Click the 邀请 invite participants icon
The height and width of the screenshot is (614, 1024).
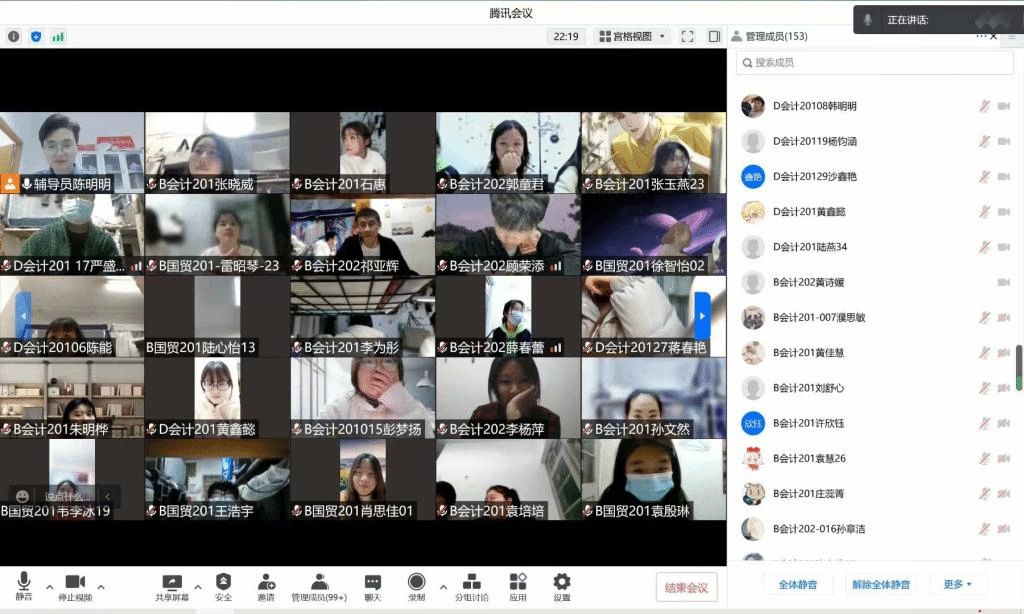(x=266, y=586)
